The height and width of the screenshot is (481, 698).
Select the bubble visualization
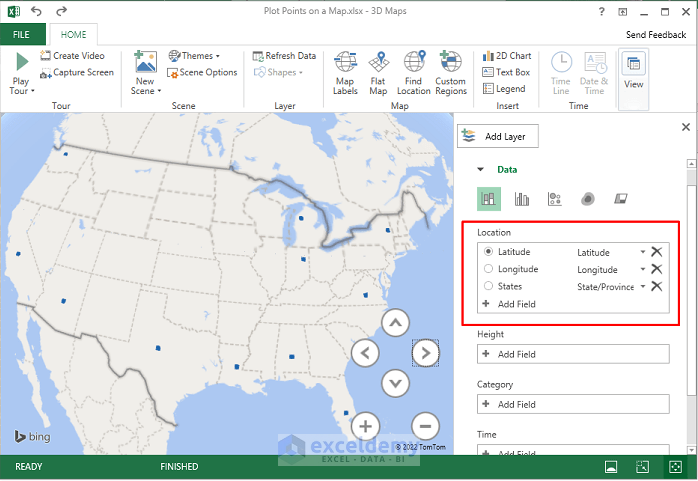point(555,199)
